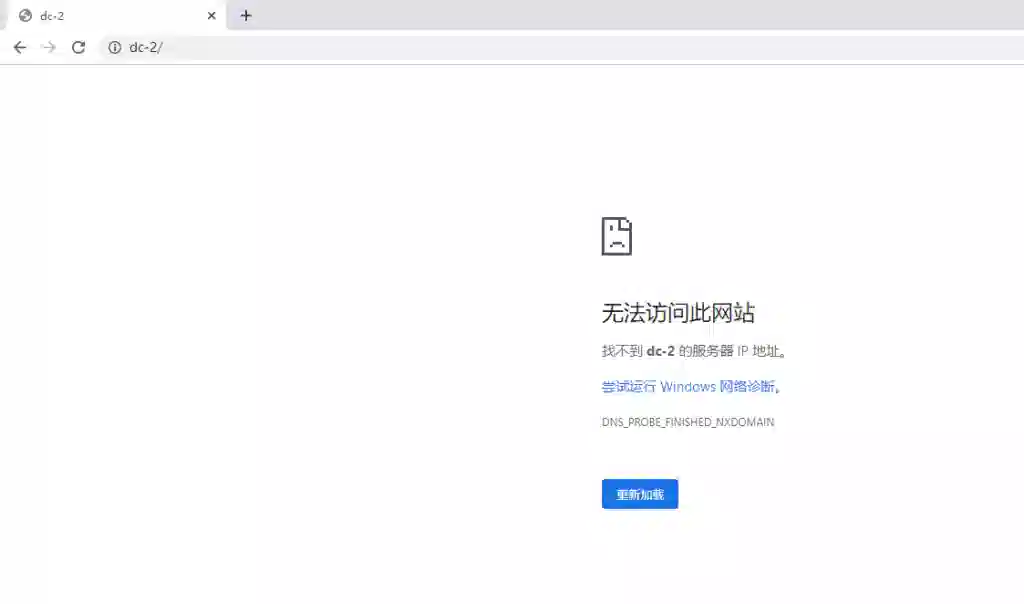Click the forward navigation arrow
This screenshot has width=1024, height=604.
48,47
